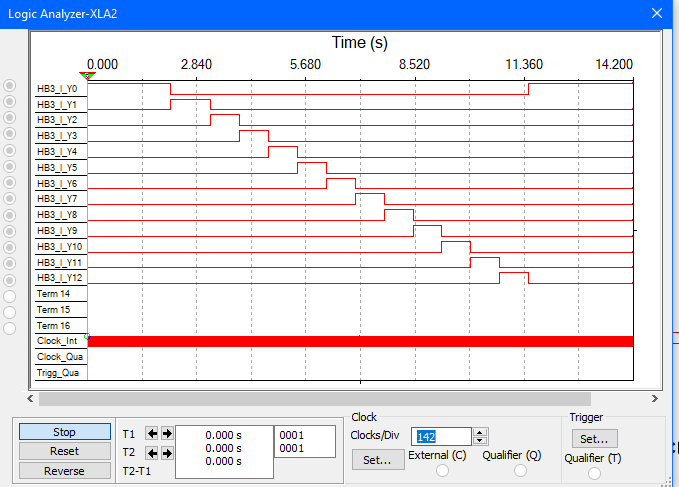Move cursor T2 left with arrow
The height and width of the screenshot is (487, 679).
(x=152, y=453)
